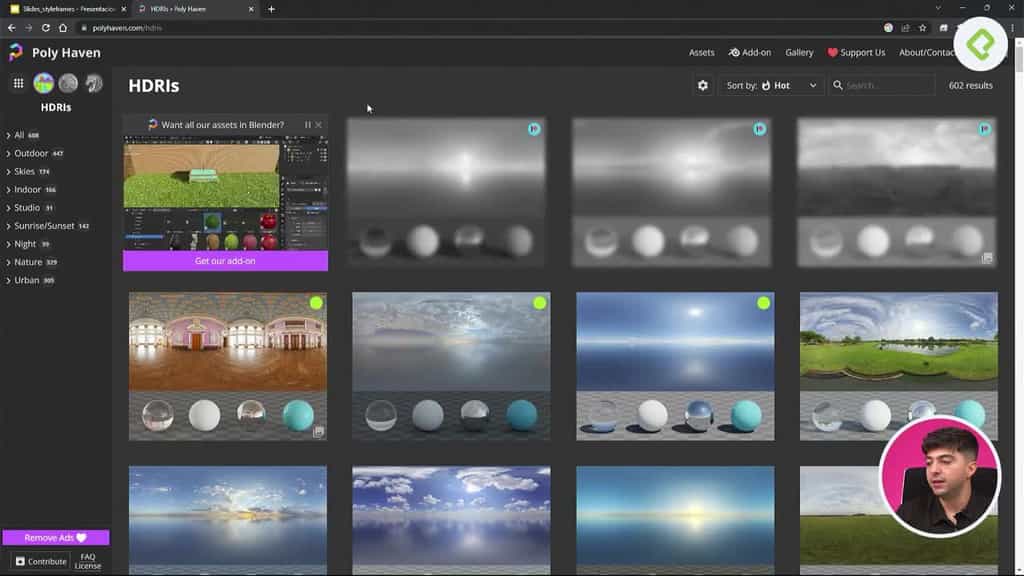Image resolution: width=1024 pixels, height=576 pixels.
Task: Open the FAQ link
Action: pyautogui.click(x=88, y=557)
